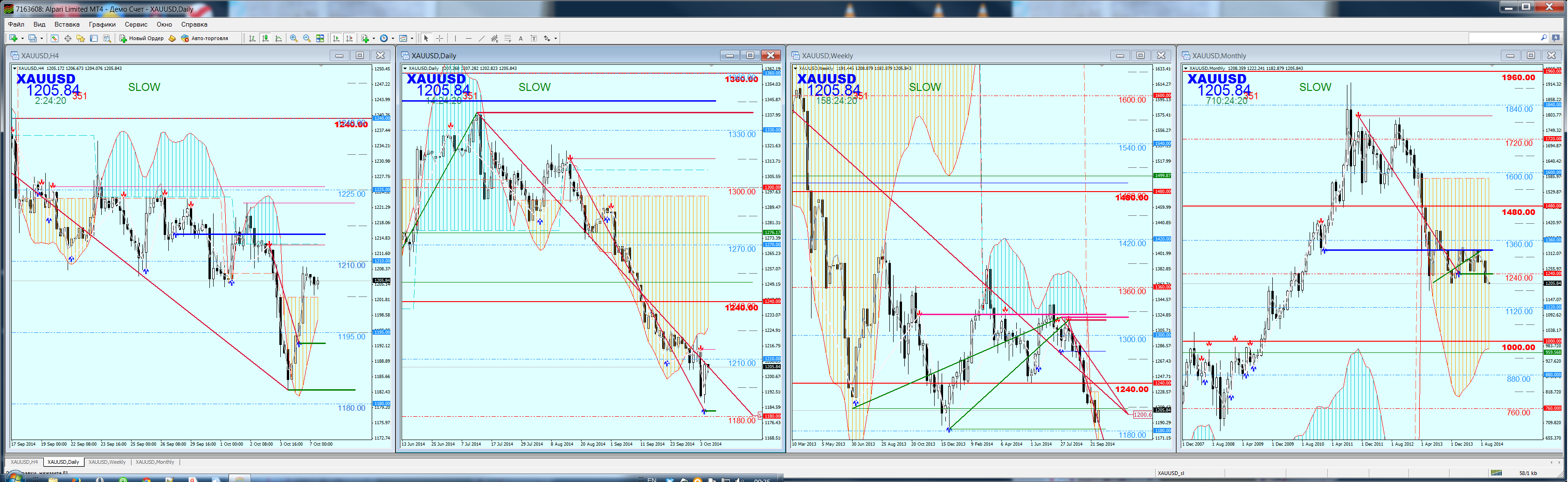The height and width of the screenshot is (482, 1568).
Task: Toggle candlestick chart type
Action: (265, 38)
